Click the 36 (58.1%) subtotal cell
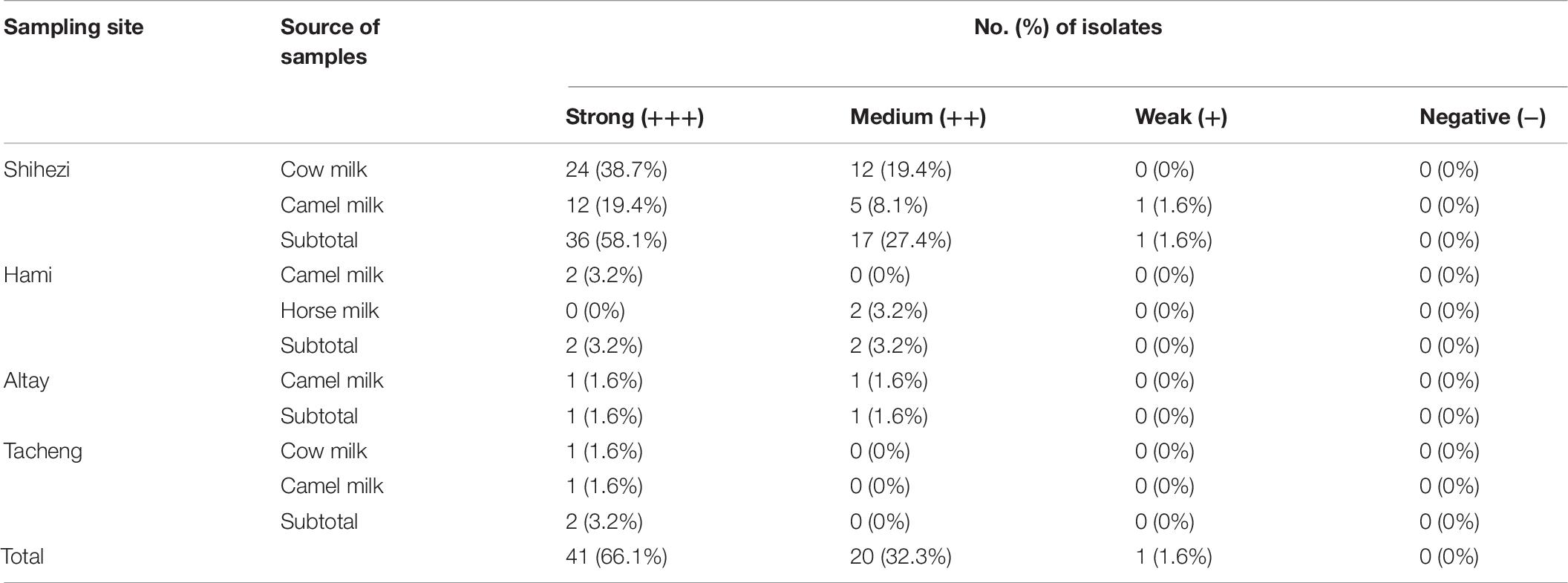Screen dimensions: 1568x583 point(616,241)
